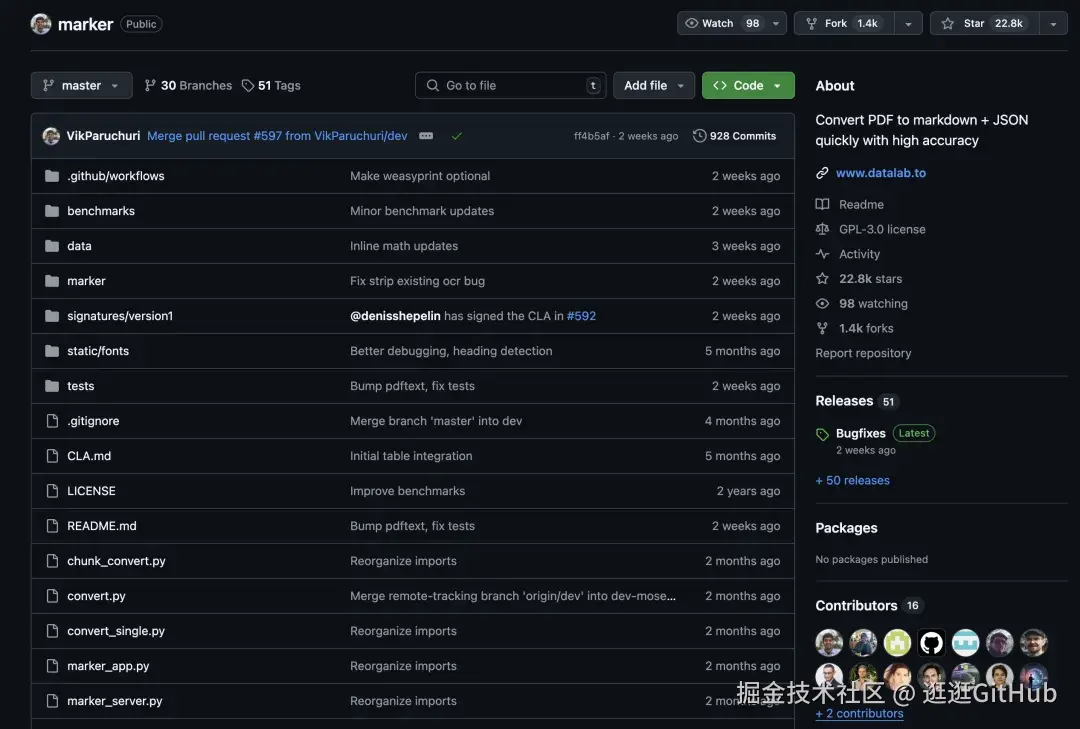Click the ff4b5af commit hash
This screenshot has width=1080, height=729.
pyautogui.click(x=592, y=136)
